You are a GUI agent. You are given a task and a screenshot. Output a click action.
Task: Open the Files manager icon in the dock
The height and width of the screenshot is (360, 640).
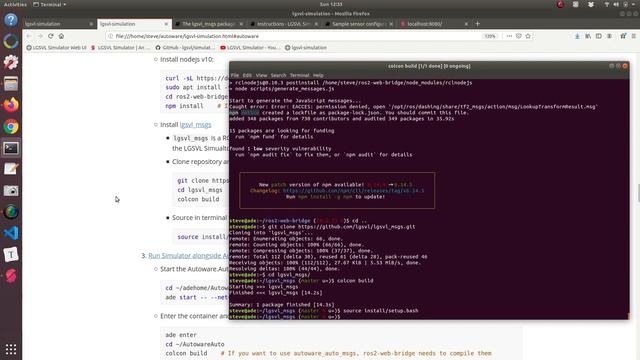coord(11,84)
